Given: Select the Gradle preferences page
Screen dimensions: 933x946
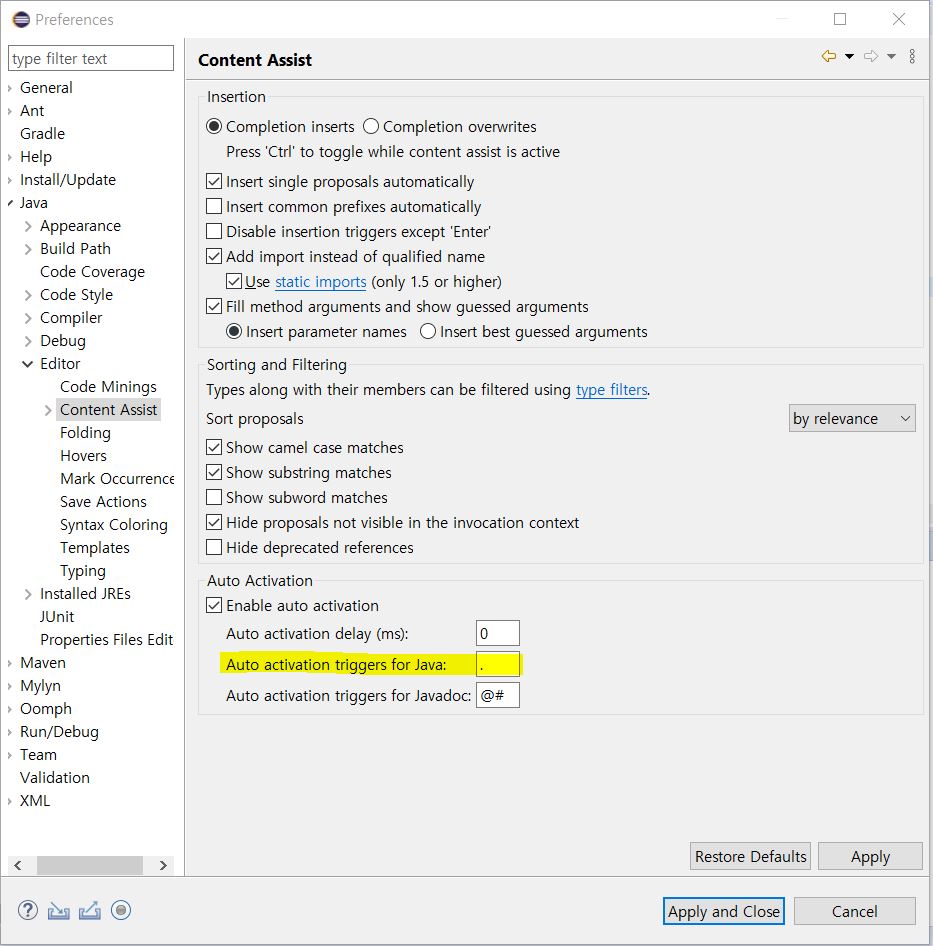Looking at the screenshot, I should pos(42,133).
